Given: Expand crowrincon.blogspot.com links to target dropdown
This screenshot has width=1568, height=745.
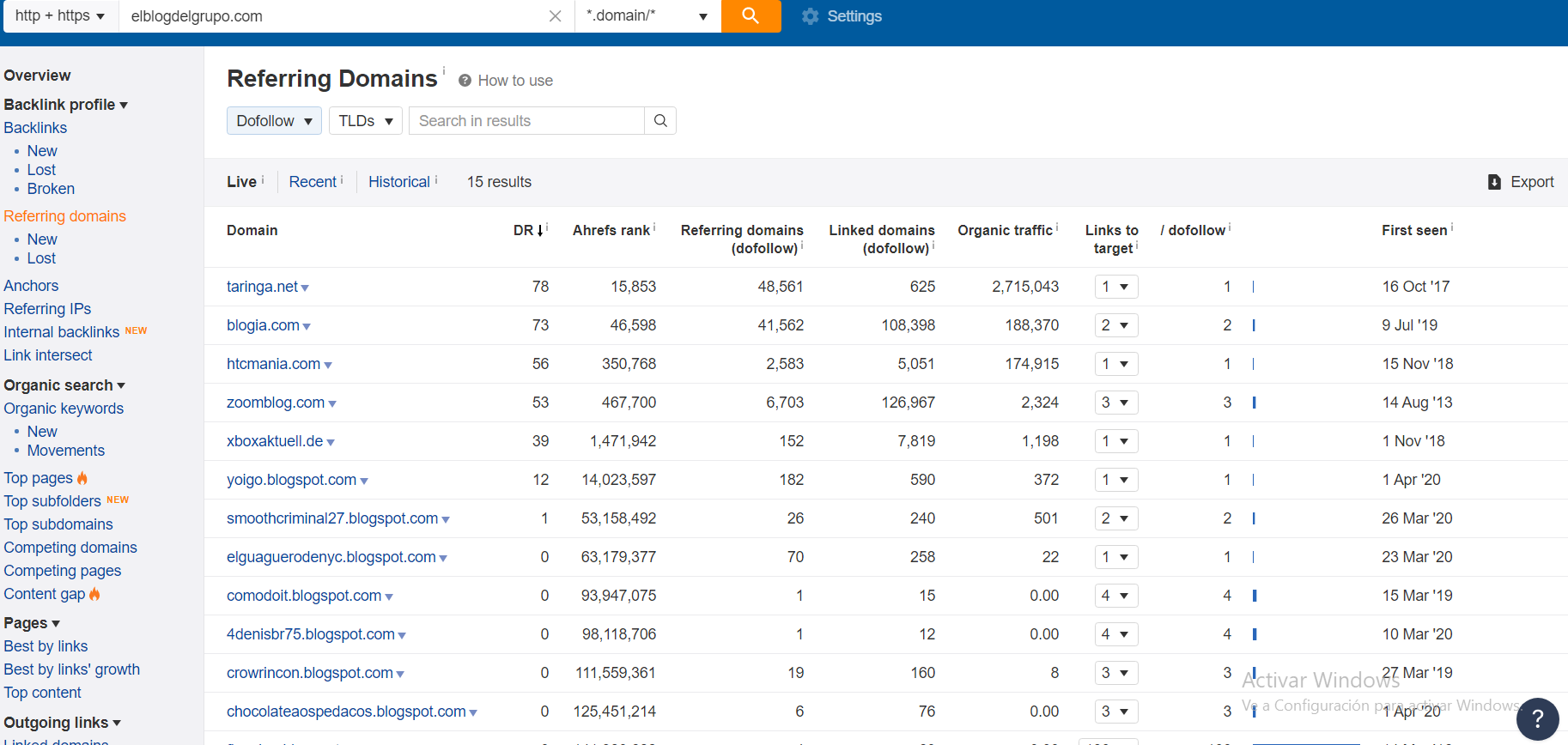Looking at the screenshot, I should [x=1116, y=673].
